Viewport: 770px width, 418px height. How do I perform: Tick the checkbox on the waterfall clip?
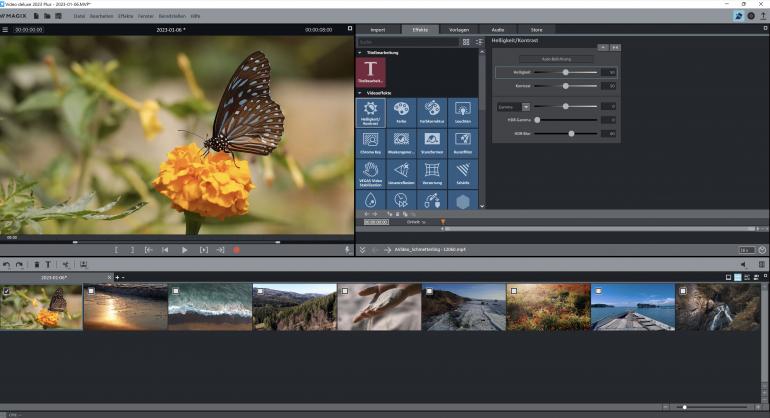(x=682, y=291)
